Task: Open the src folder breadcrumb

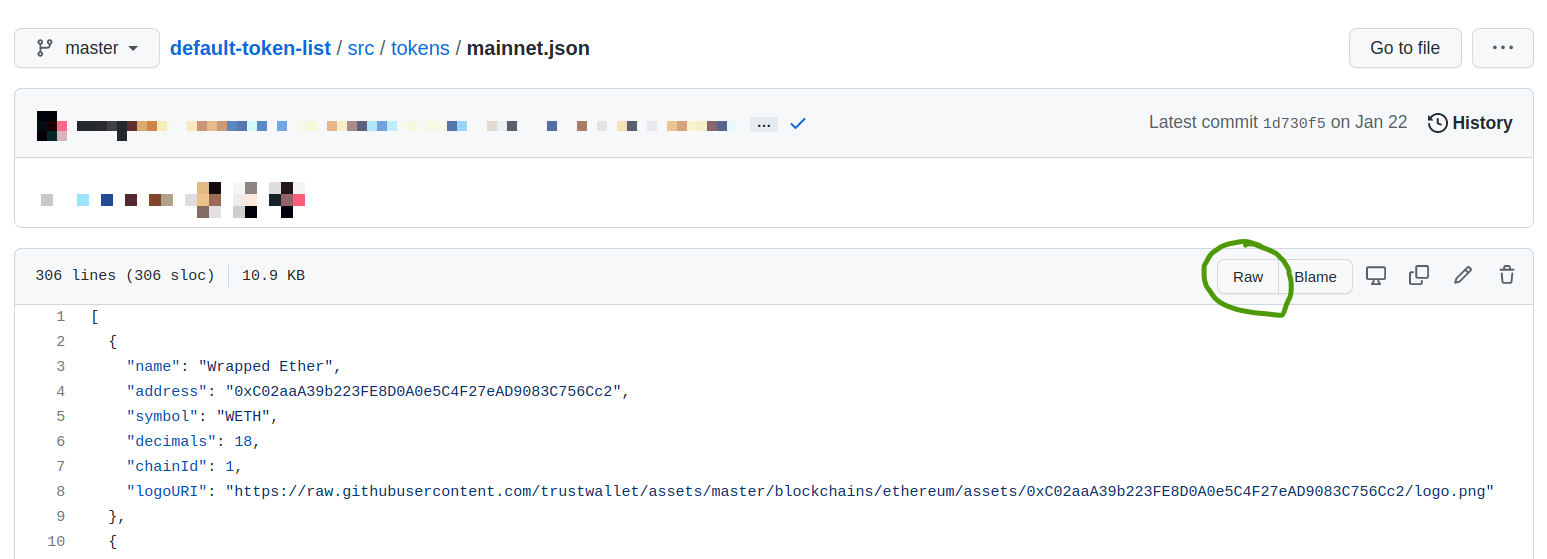Action: [360, 48]
